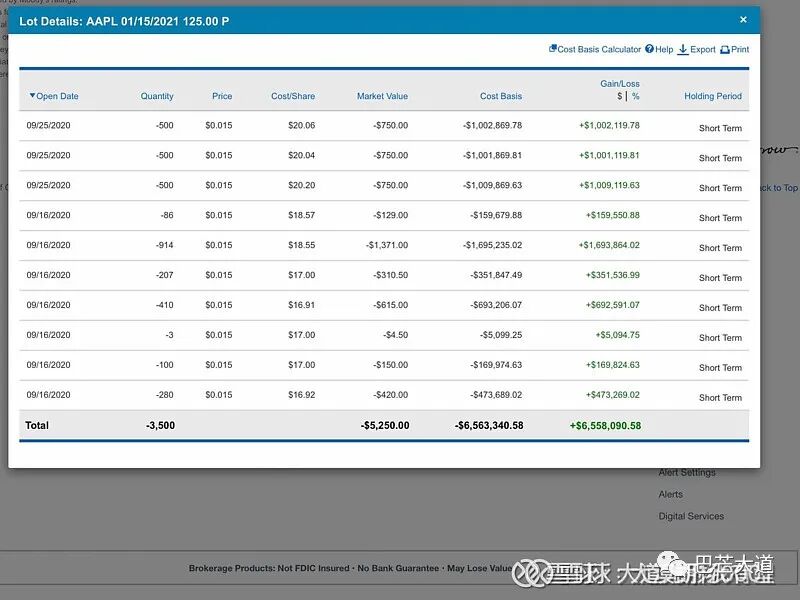
Task: Click the total gain +$6,558,090.58
Action: [x=605, y=426]
